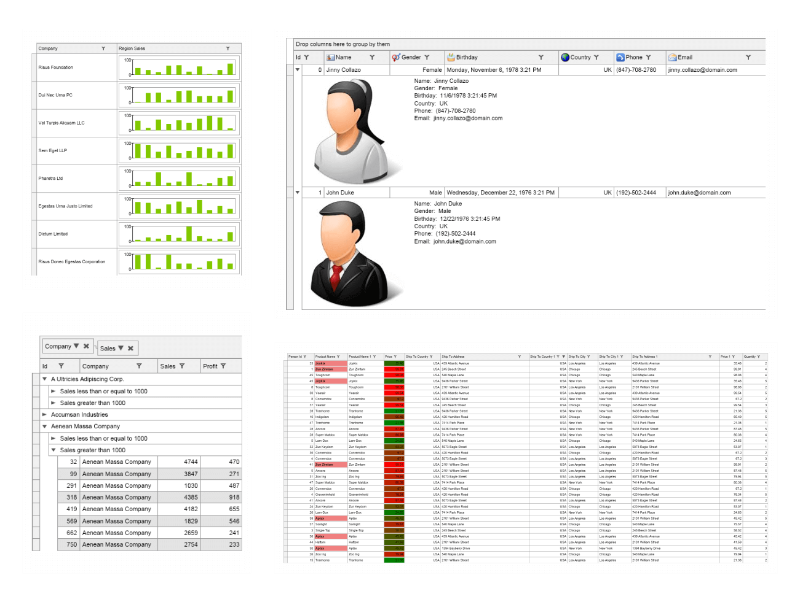Collapse the Aenean Massa Company group
The image size is (800, 602).
point(44,426)
